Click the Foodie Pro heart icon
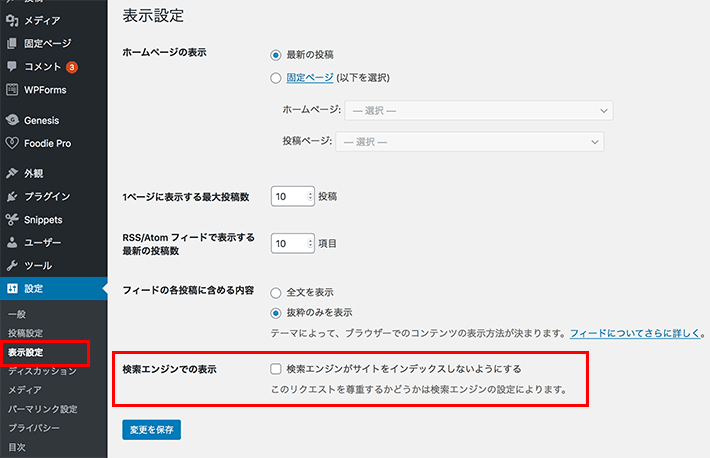The image size is (710, 458). (x=12, y=143)
